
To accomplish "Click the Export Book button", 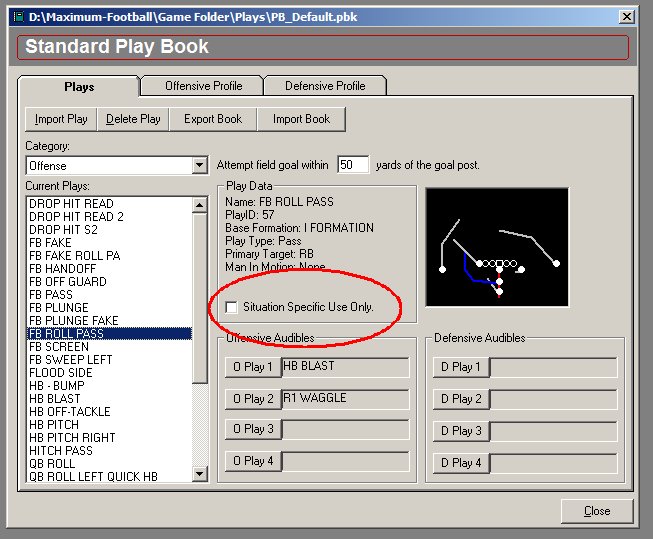I will 213,119.
